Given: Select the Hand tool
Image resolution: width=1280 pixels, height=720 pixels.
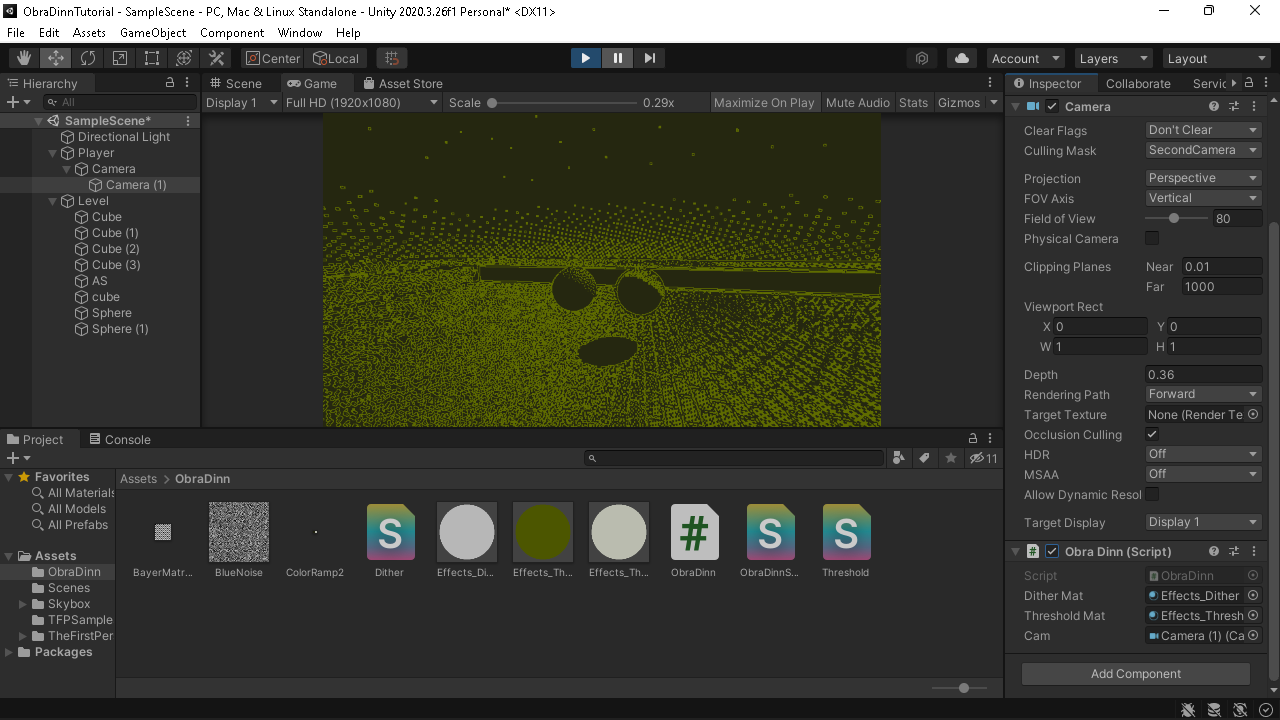Looking at the screenshot, I should [x=24, y=58].
